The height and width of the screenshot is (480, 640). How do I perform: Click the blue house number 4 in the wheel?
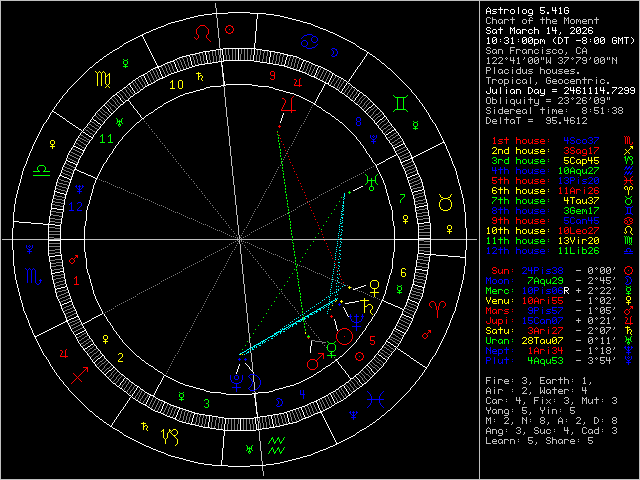click(302, 394)
